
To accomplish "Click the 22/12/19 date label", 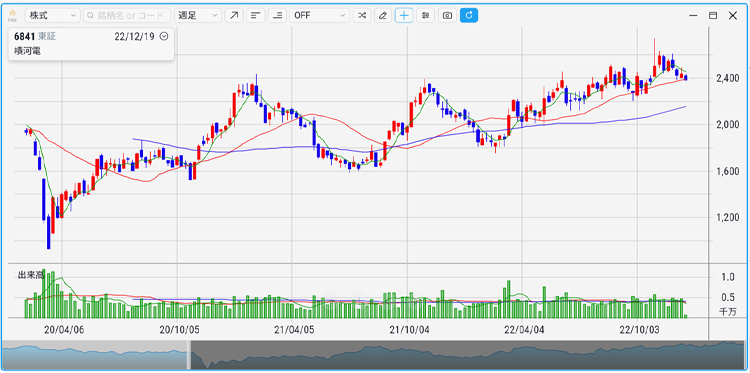I will point(134,37).
